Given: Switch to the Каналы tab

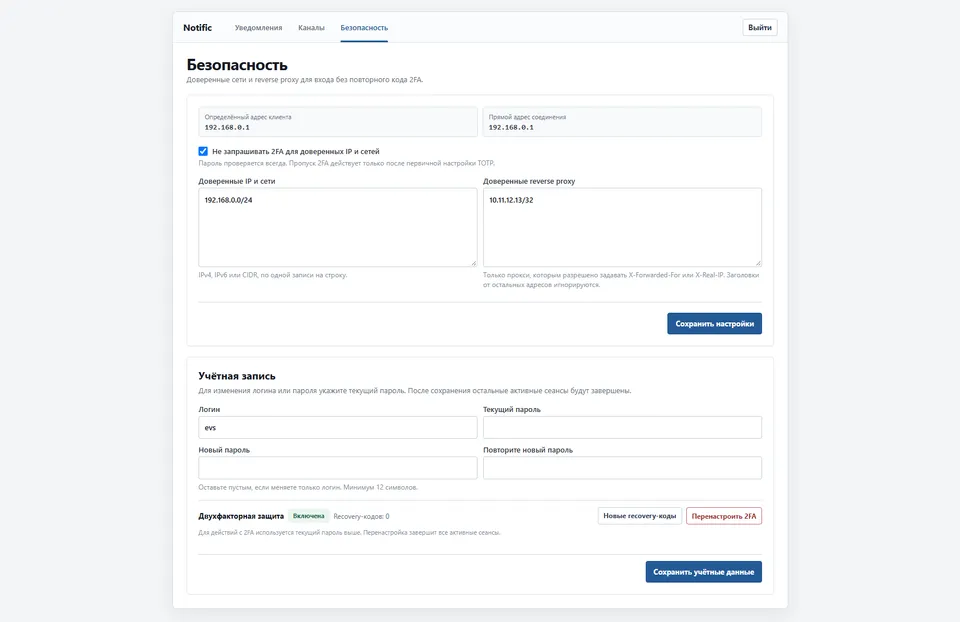Looking at the screenshot, I should tap(311, 28).
